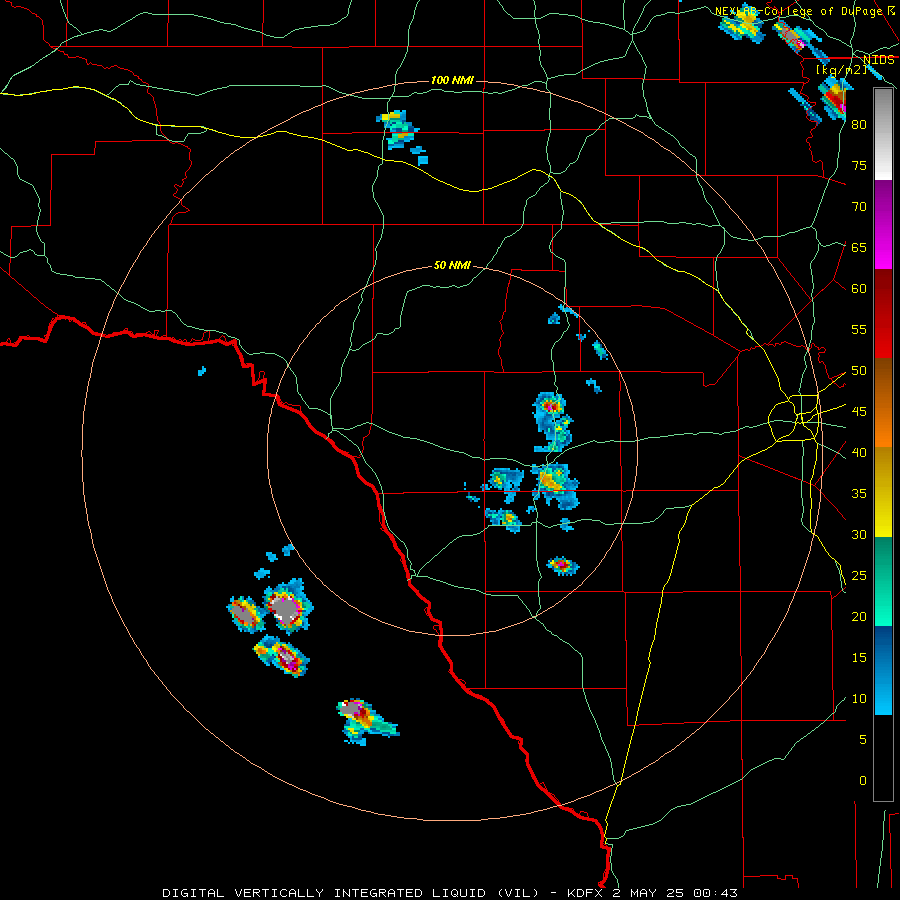900x900 pixels.
Task: Select the brown-orange segment of the color scale
Action: [883, 403]
